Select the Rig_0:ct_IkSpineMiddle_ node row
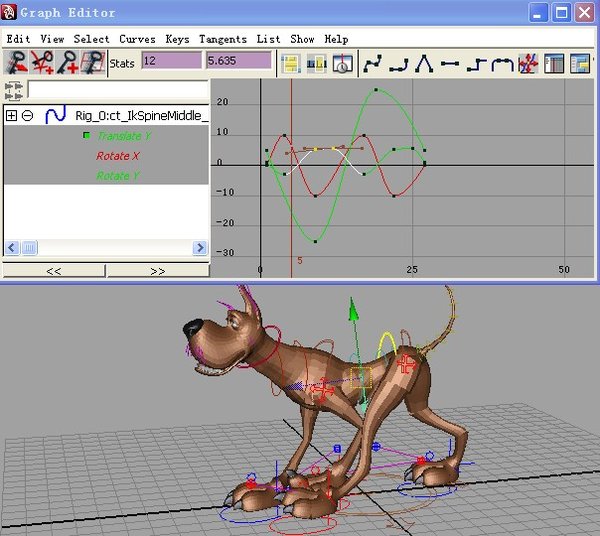 (106, 115)
